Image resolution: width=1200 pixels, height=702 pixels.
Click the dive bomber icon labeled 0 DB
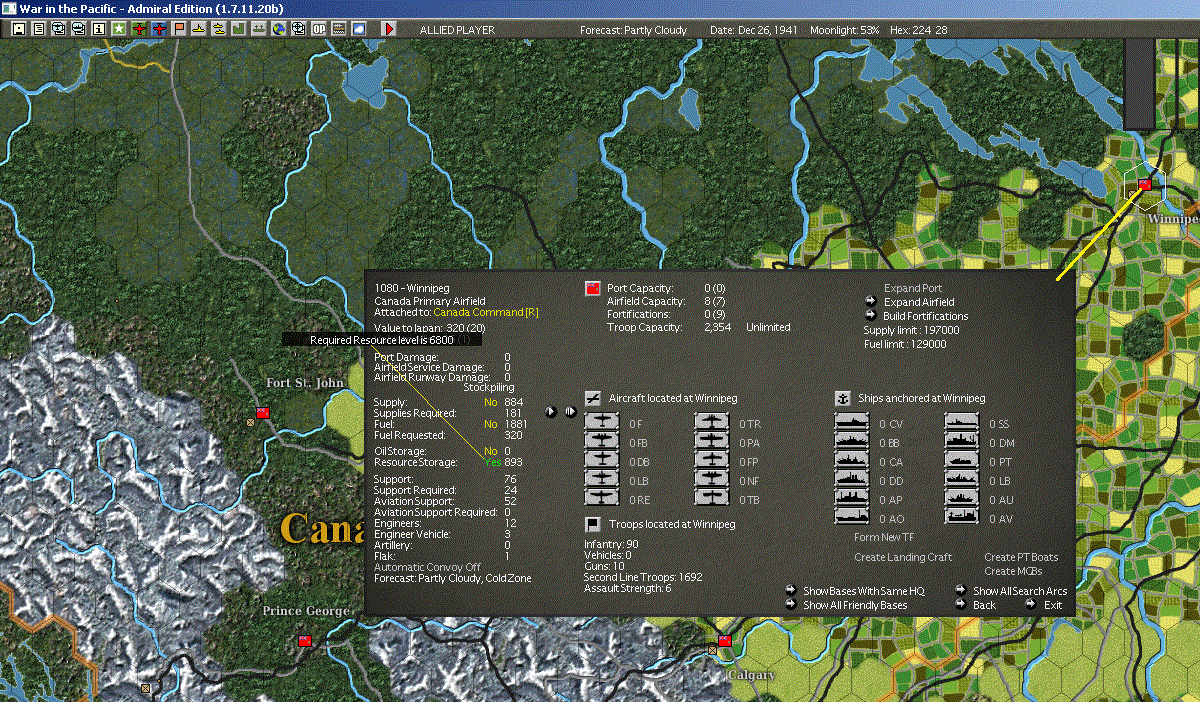coord(602,461)
